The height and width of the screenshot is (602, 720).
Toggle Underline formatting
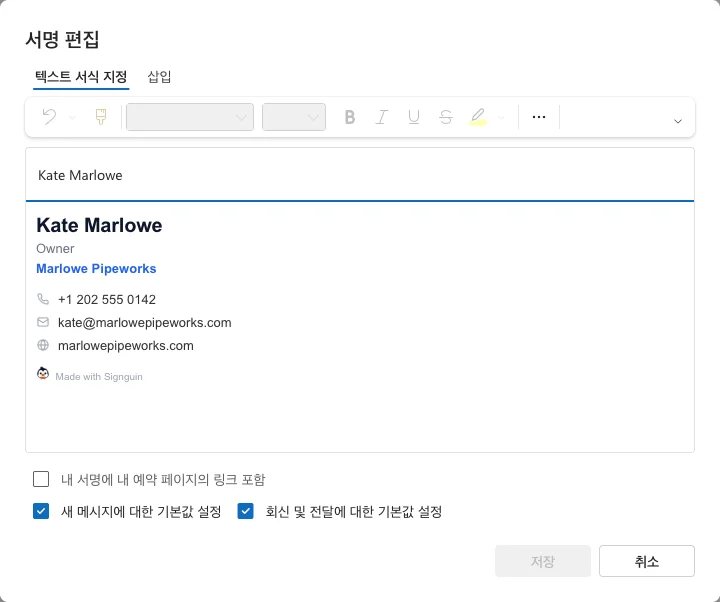414,117
